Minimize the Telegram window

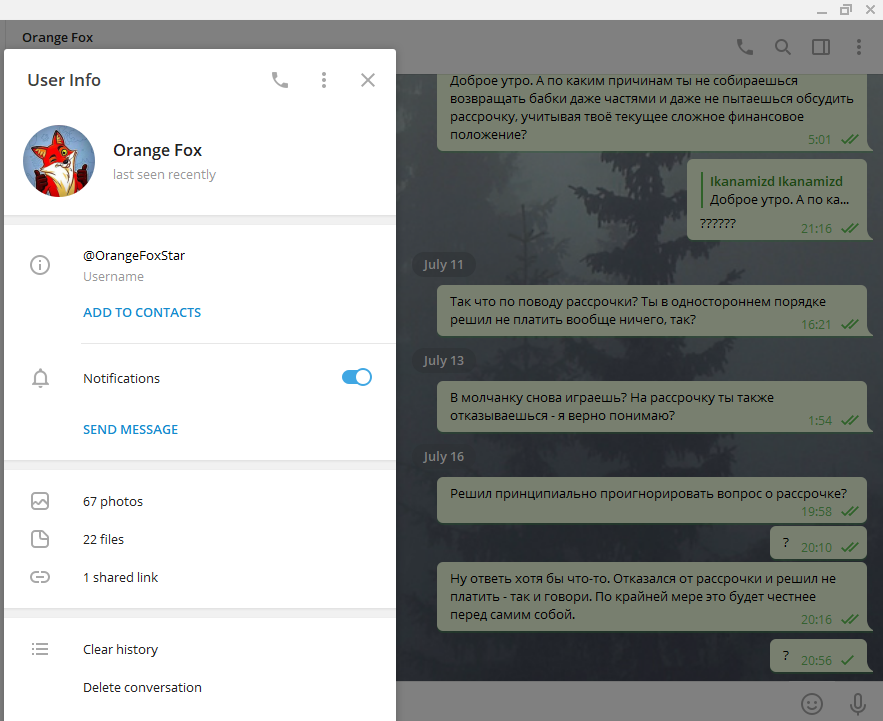point(822,10)
